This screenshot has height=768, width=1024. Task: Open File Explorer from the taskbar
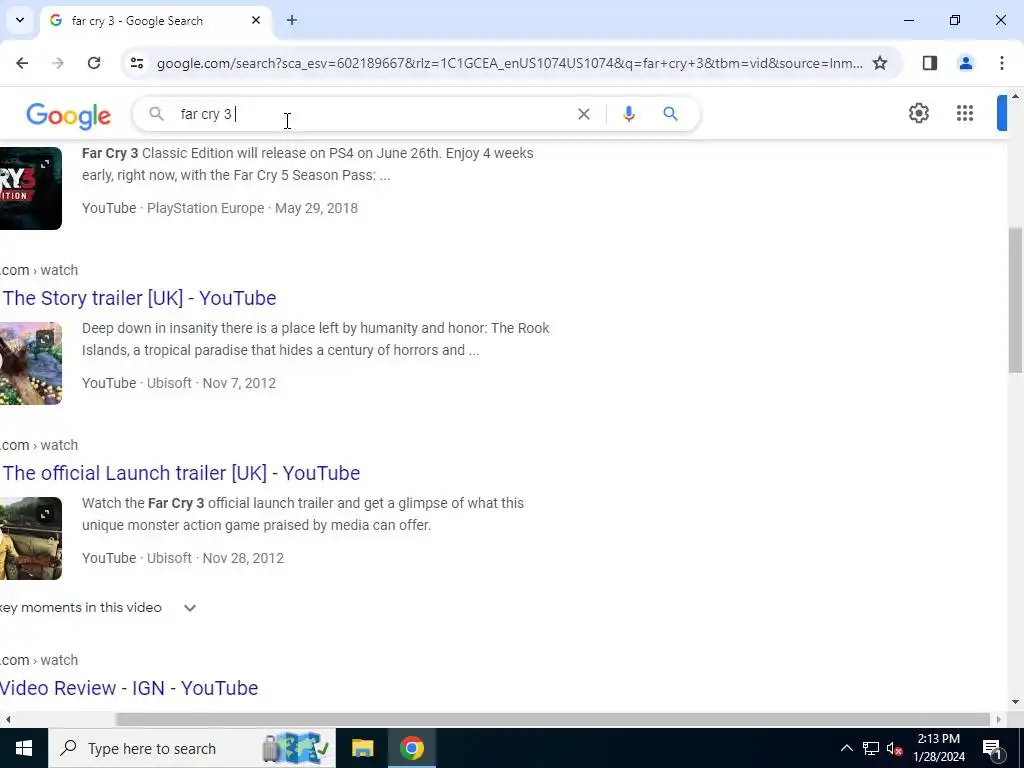[362, 748]
